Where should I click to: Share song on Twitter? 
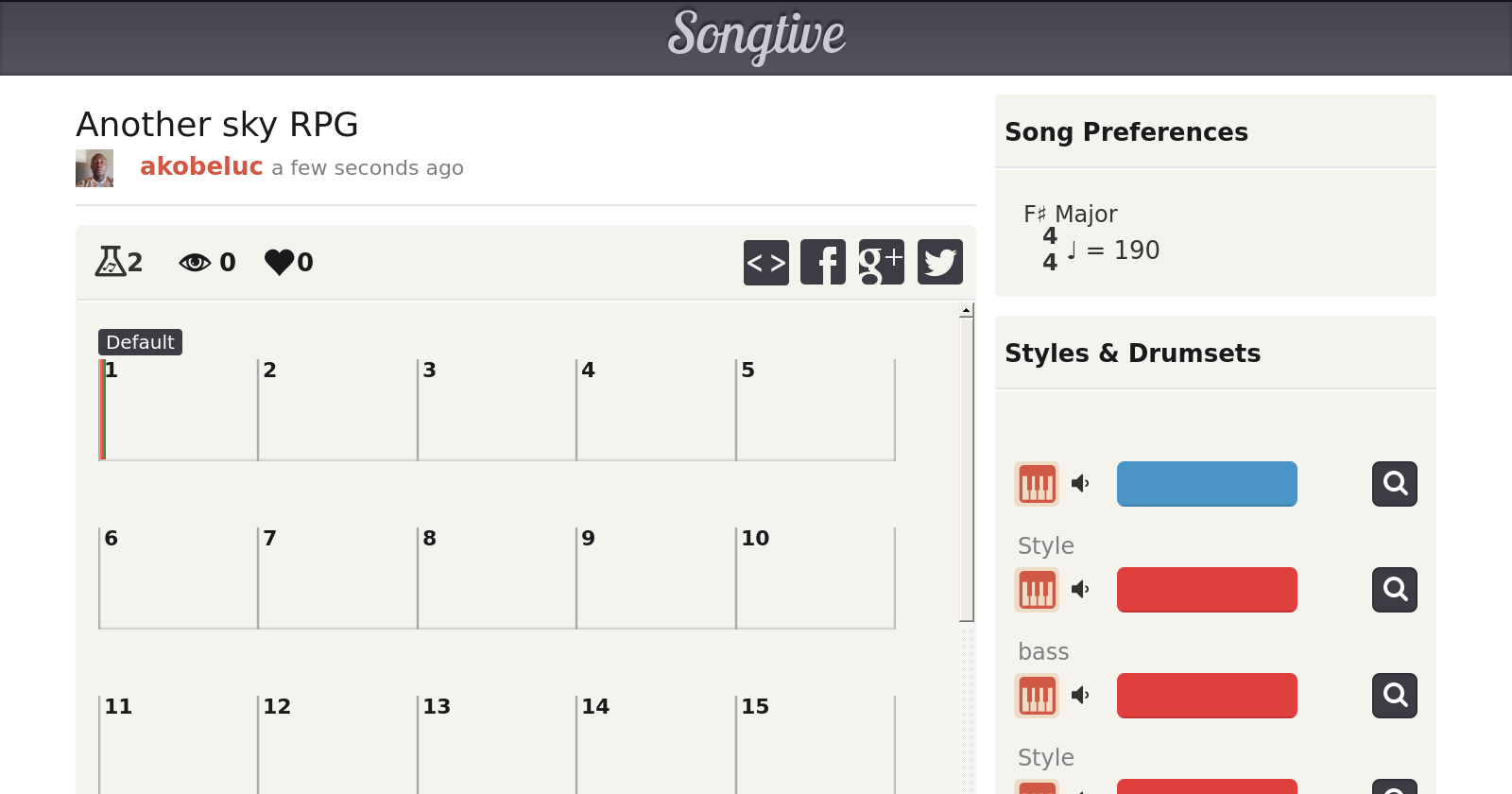pyautogui.click(x=939, y=263)
